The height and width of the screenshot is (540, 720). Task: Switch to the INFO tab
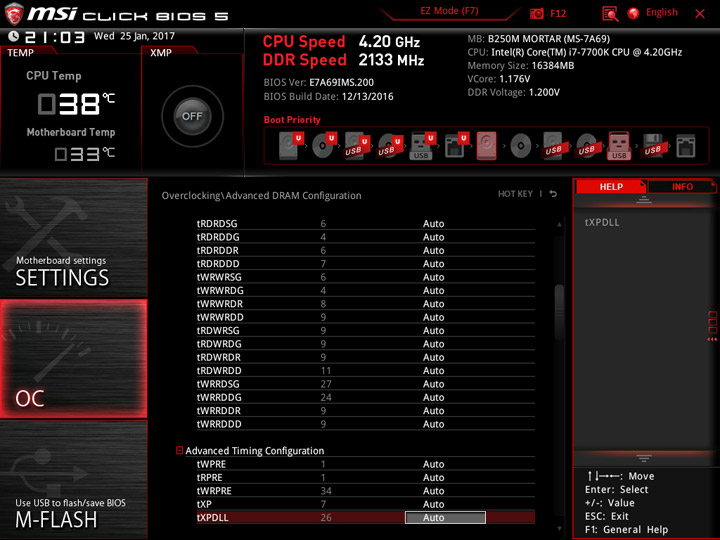[682, 187]
